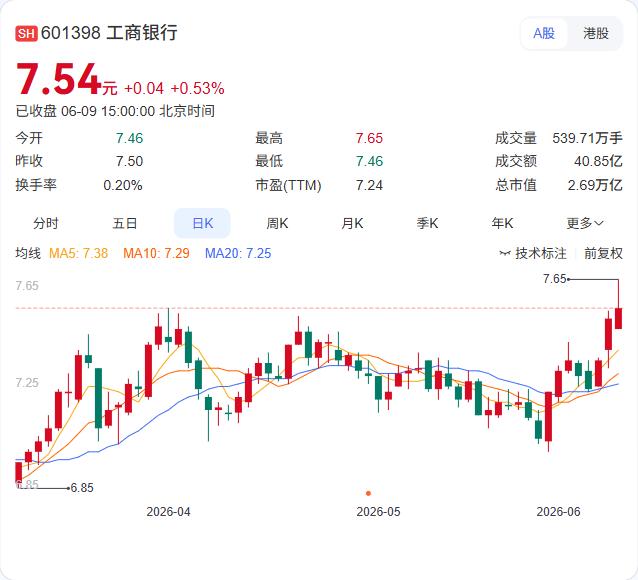The image size is (638, 580).
Task: Open the 更多 chart period dropdown
Action: coord(585,223)
